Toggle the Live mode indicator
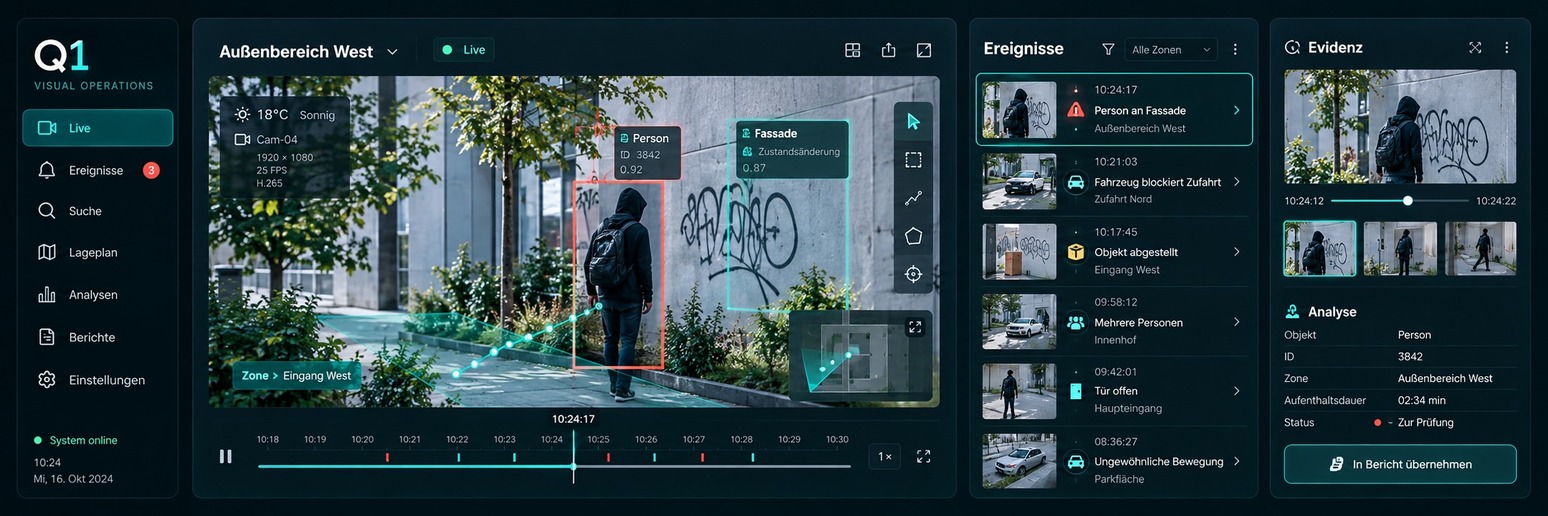Screen dimensions: 1548x516 tap(463, 50)
